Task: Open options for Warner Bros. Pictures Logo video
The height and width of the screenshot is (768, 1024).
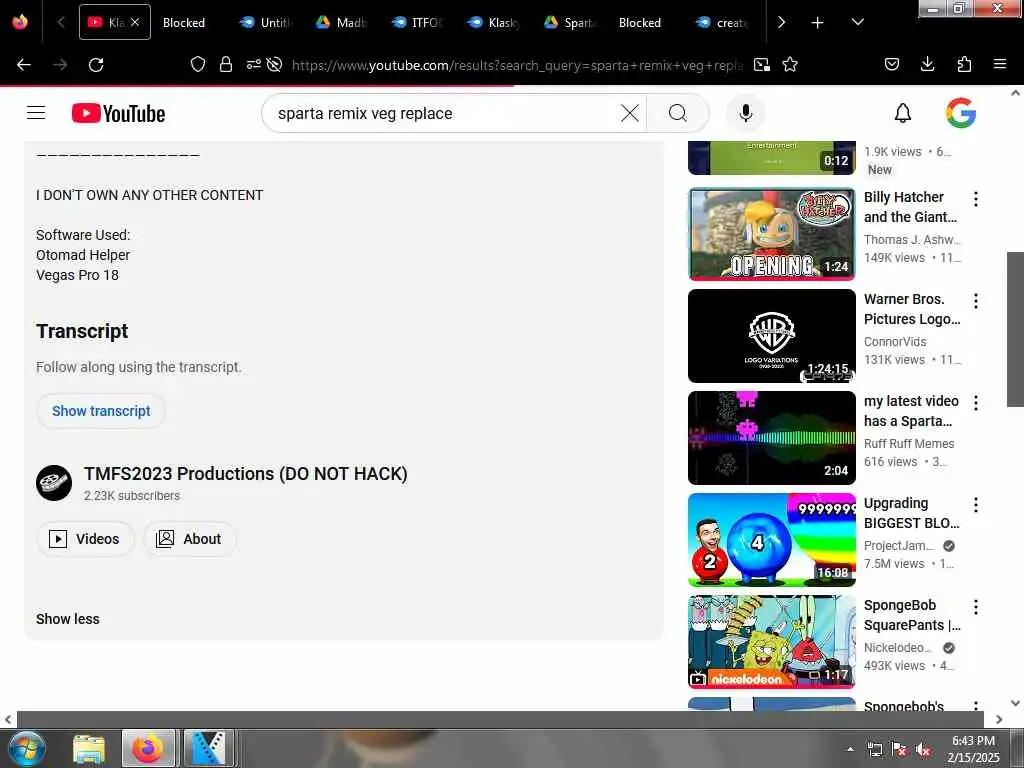Action: (976, 301)
